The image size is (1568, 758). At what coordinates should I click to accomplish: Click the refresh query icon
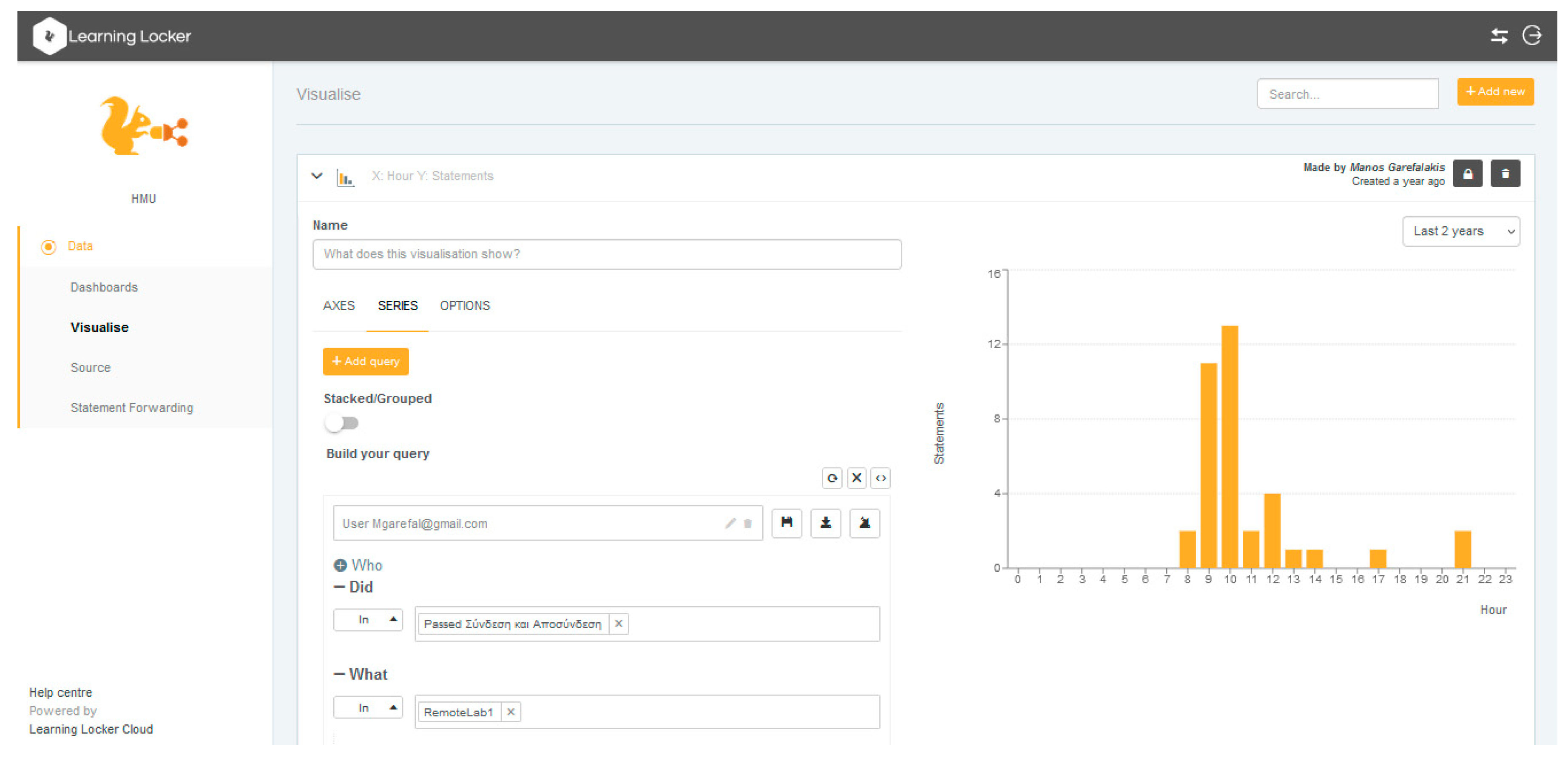click(x=832, y=479)
